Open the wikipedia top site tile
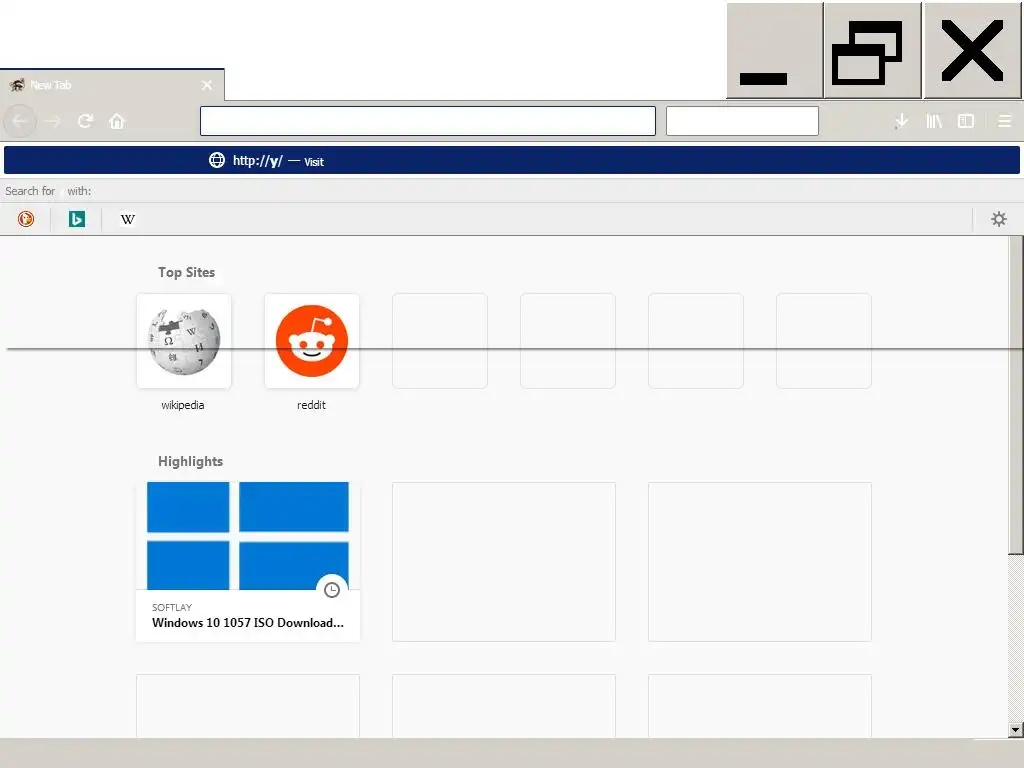1024x768 pixels. 184,341
